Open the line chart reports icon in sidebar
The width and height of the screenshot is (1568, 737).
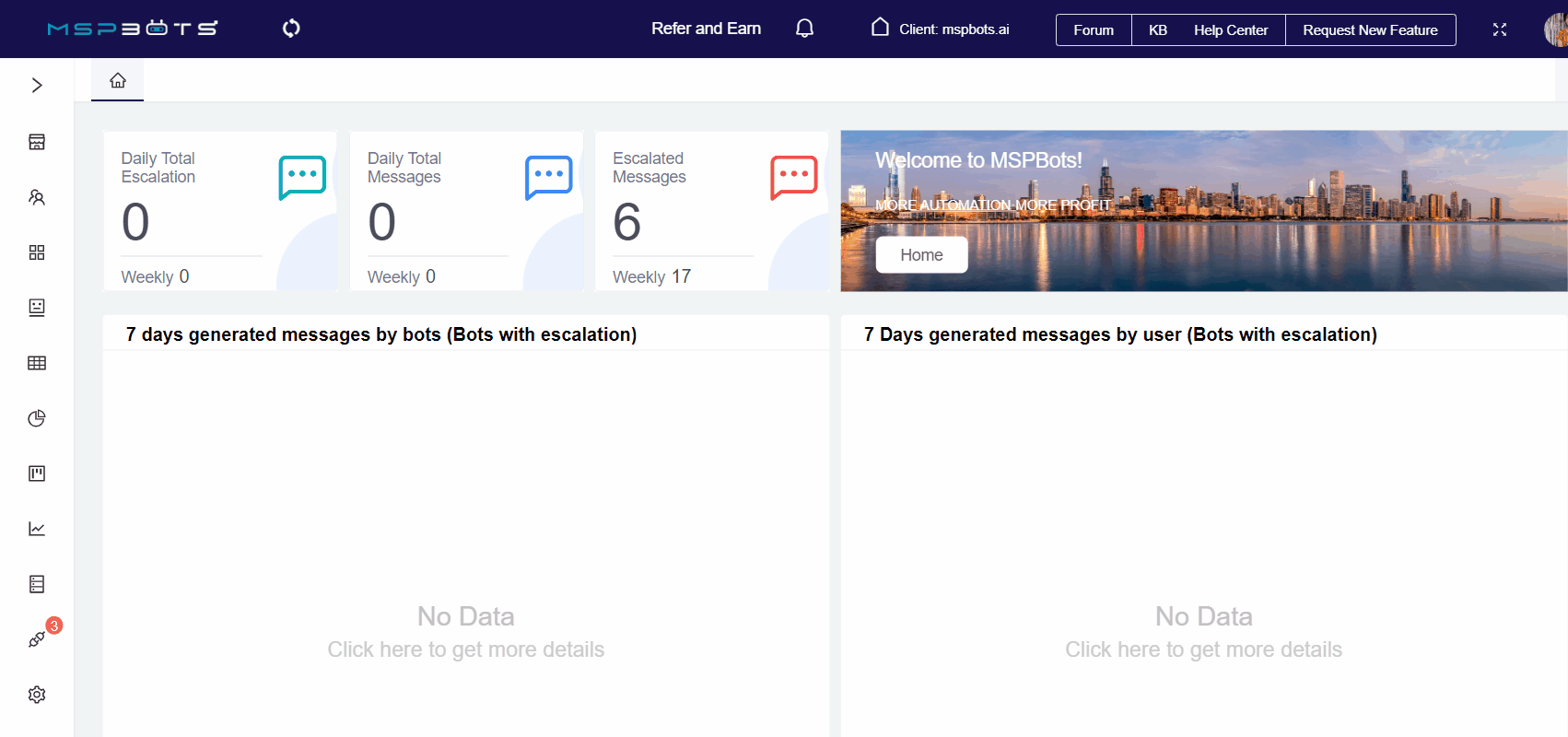pos(37,529)
